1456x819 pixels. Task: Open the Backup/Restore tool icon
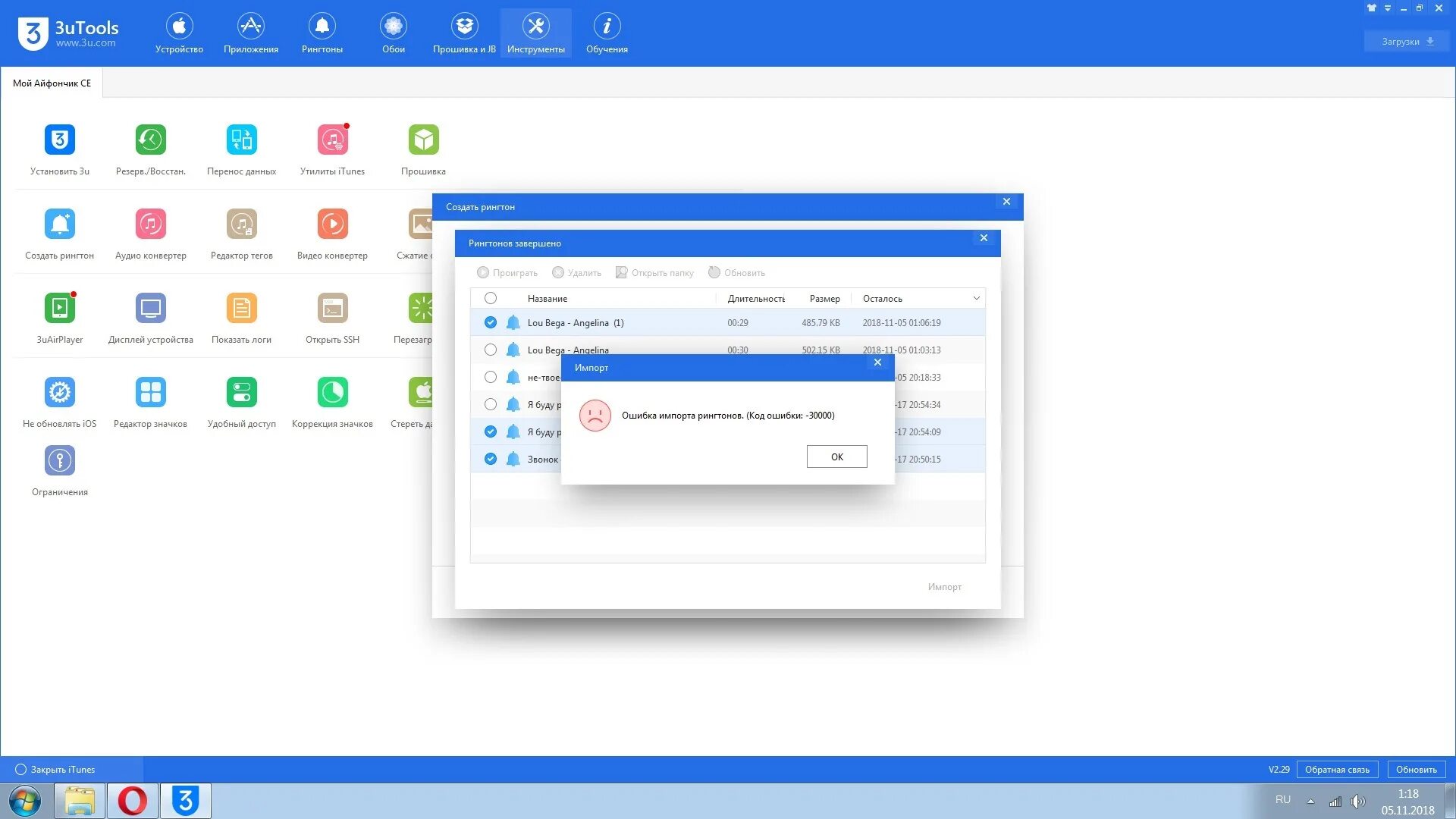click(x=150, y=140)
